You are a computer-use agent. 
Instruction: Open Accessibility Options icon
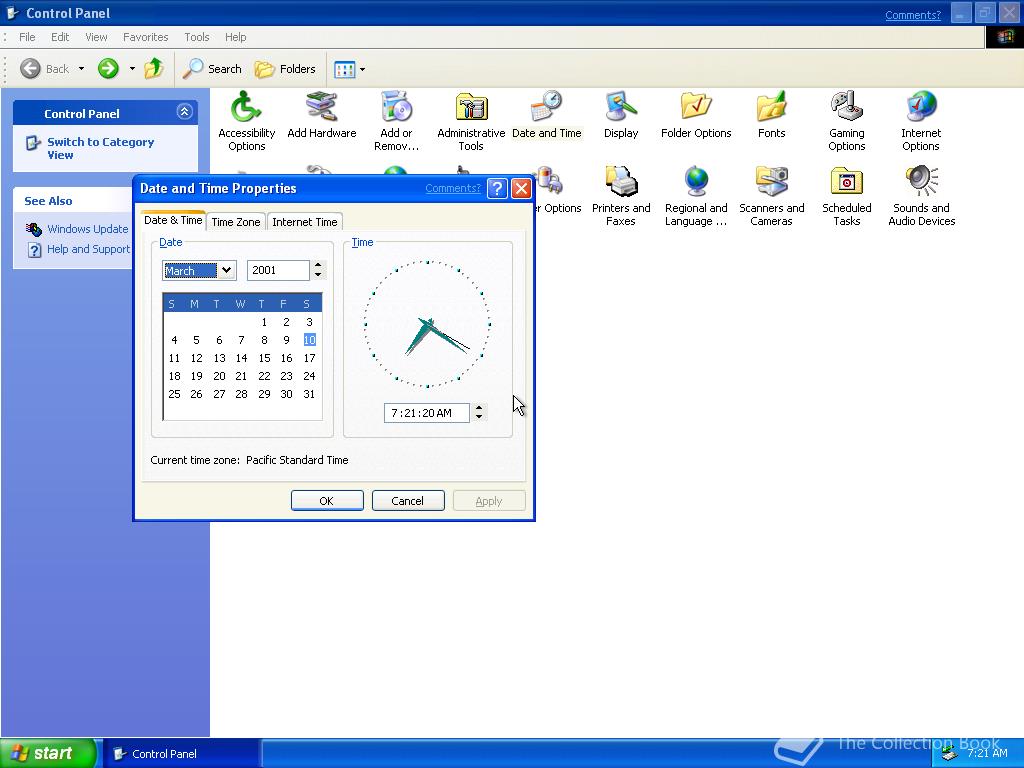(x=246, y=121)
